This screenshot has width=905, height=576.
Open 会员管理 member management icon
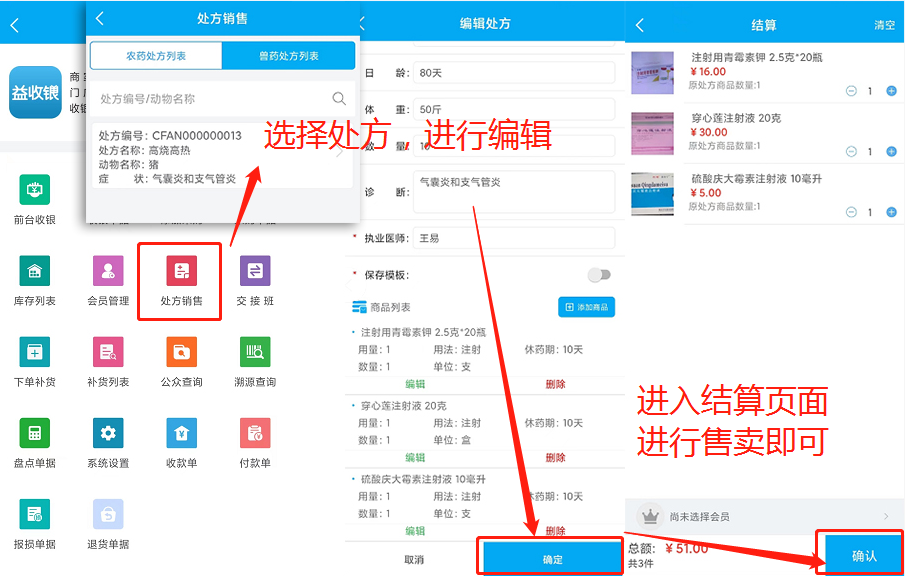point(108,271)
